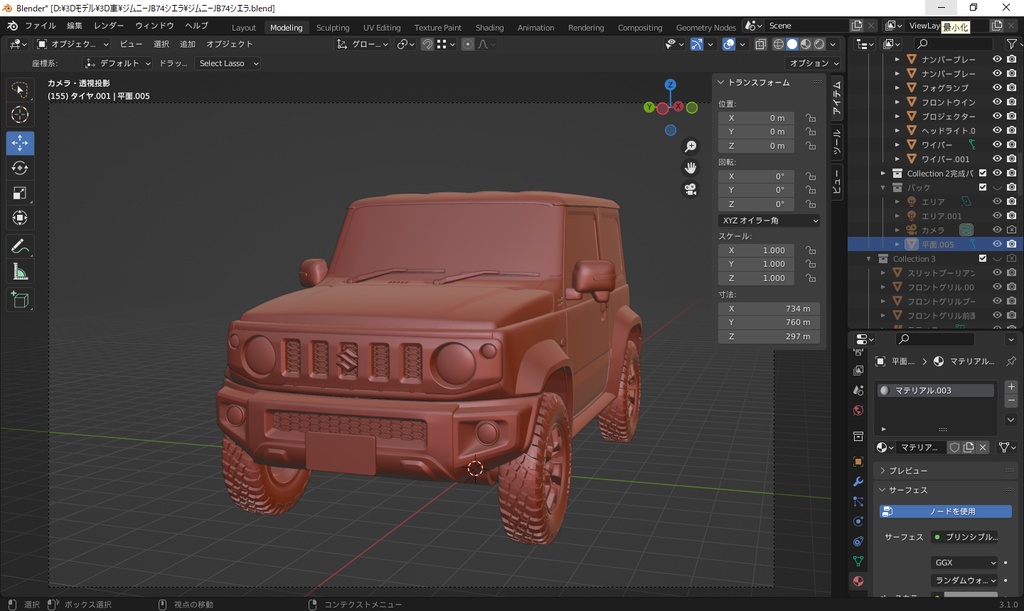Screen dimensions: 1024x611
Task: Open the レンダー menu
Action: click(x=108, y=25)
